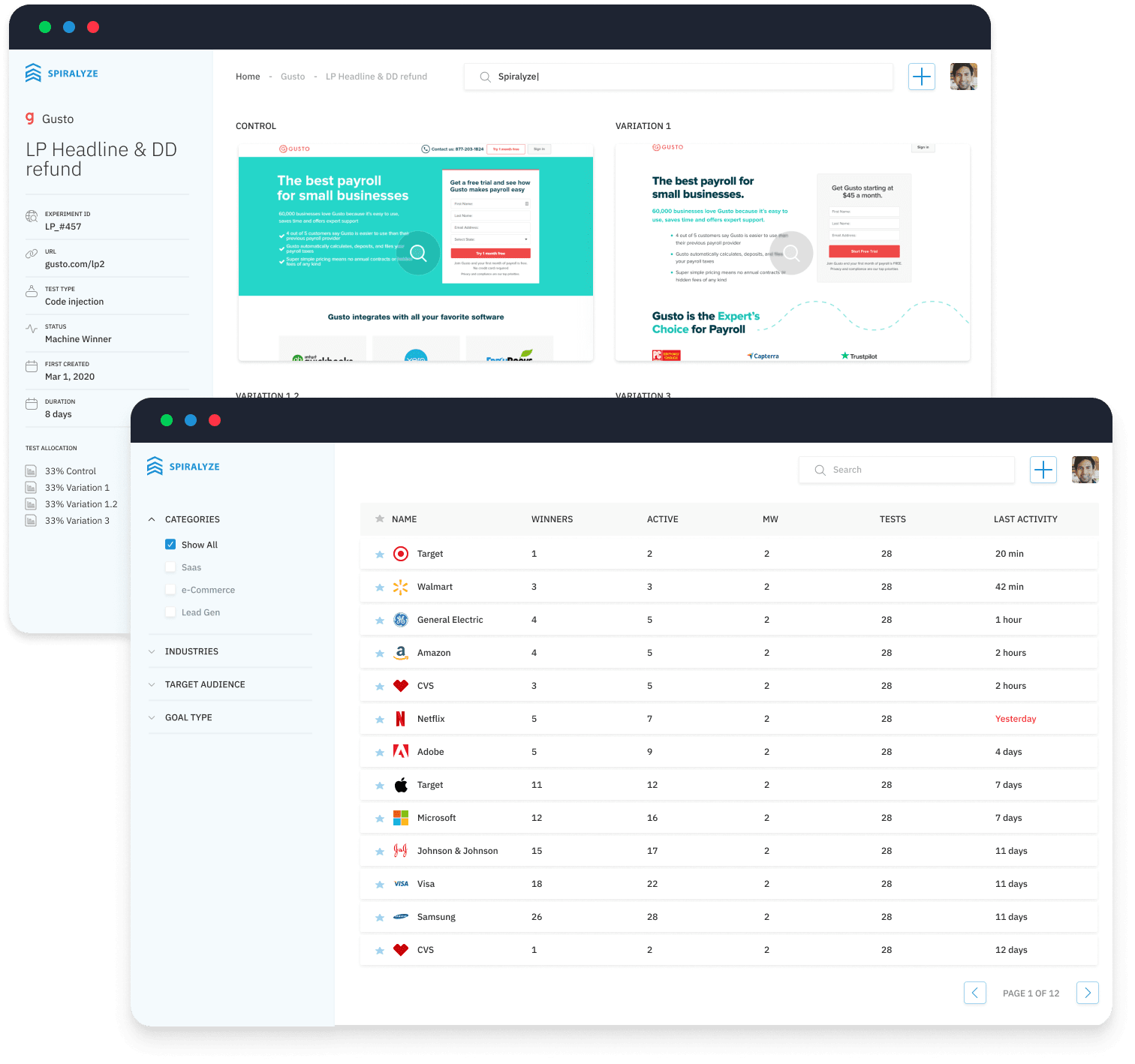
Task: Star the Visa row
Action: pyautogui.click(x=380, y=885)
